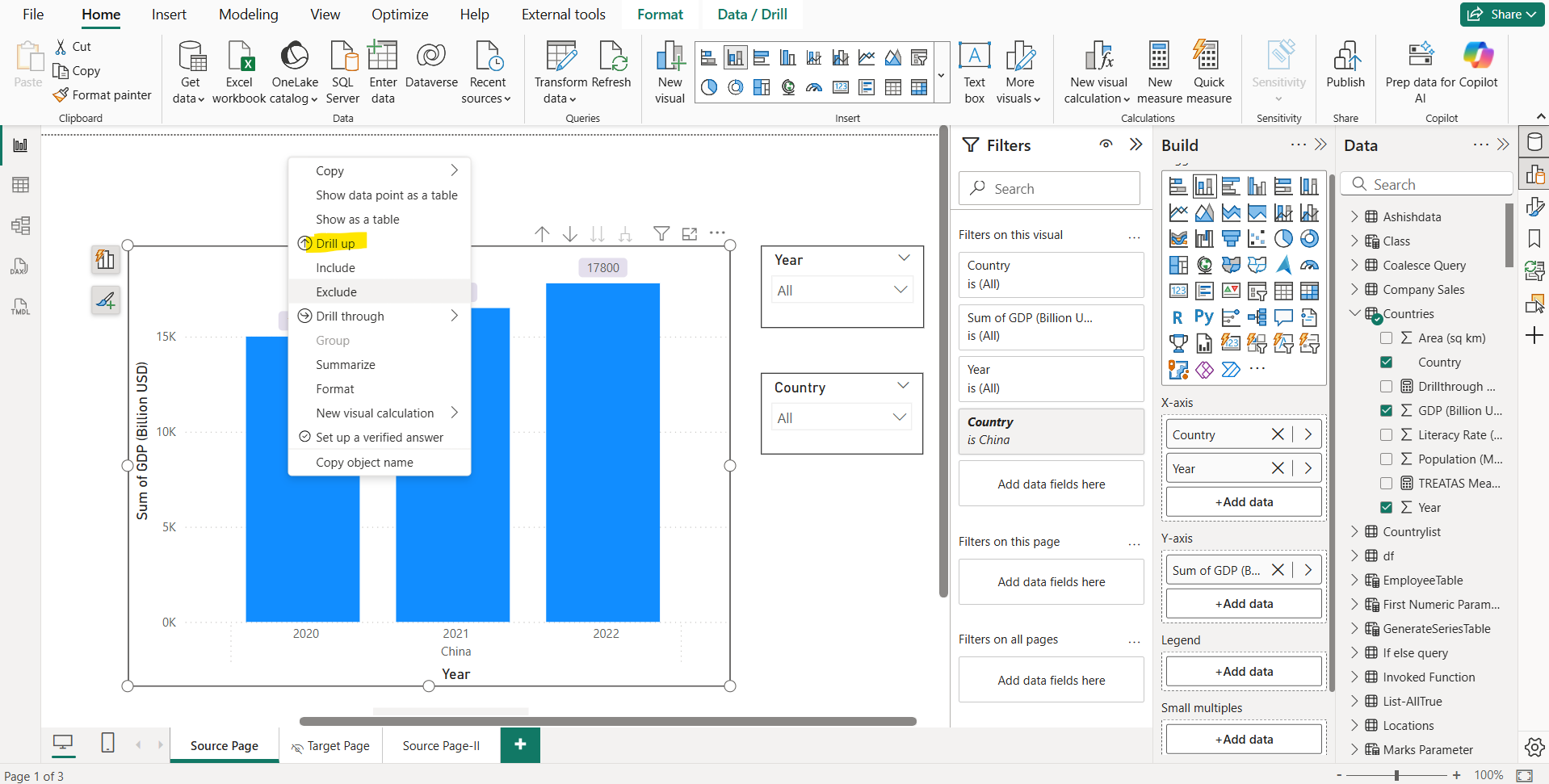Click Add data under Legend
The width and height of the screenshot is (1549, 784).
tap(1243, 672)
